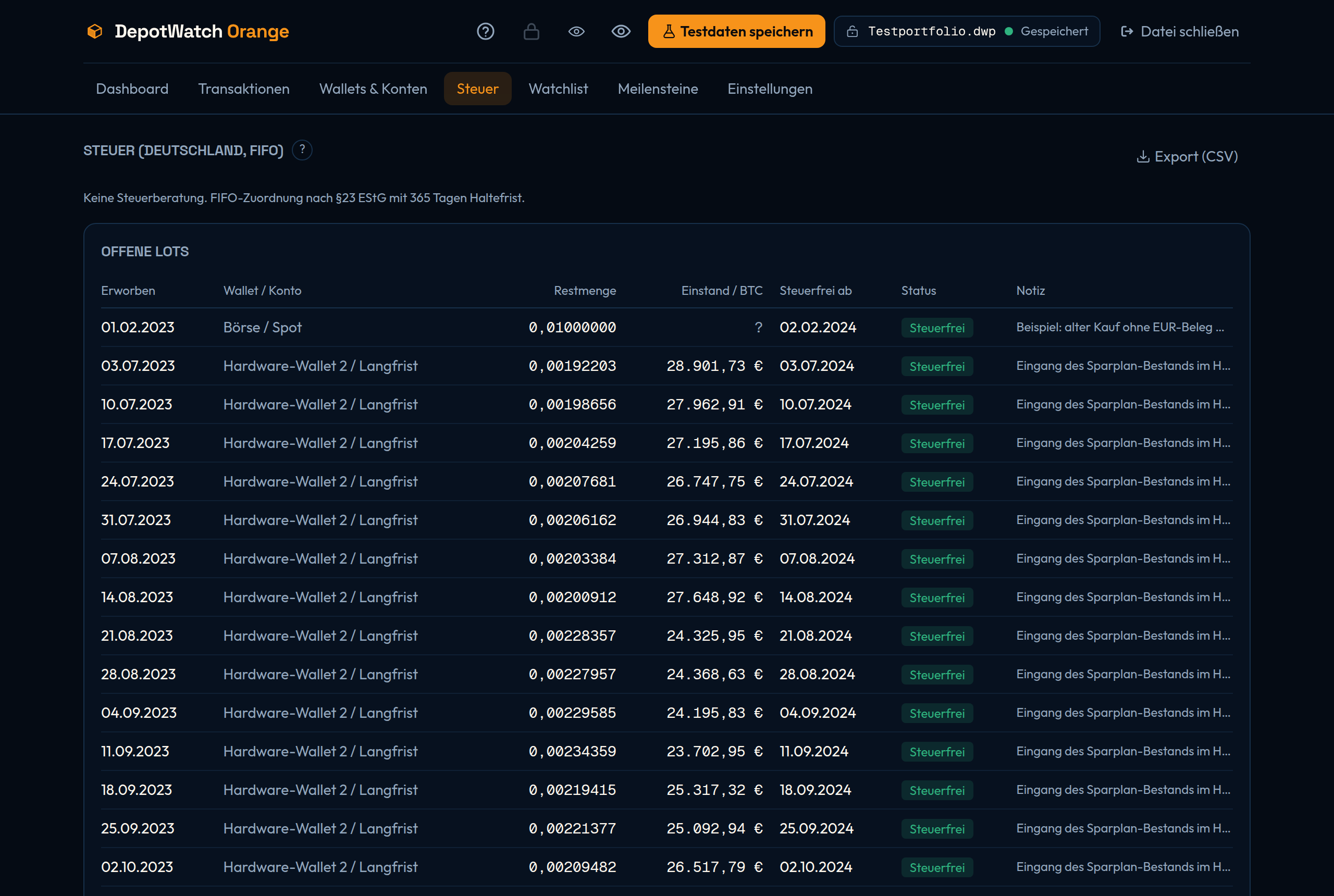1334x896 pixels.
Task: Click price 24.368,63 €
Action: (x=714, y=674)
